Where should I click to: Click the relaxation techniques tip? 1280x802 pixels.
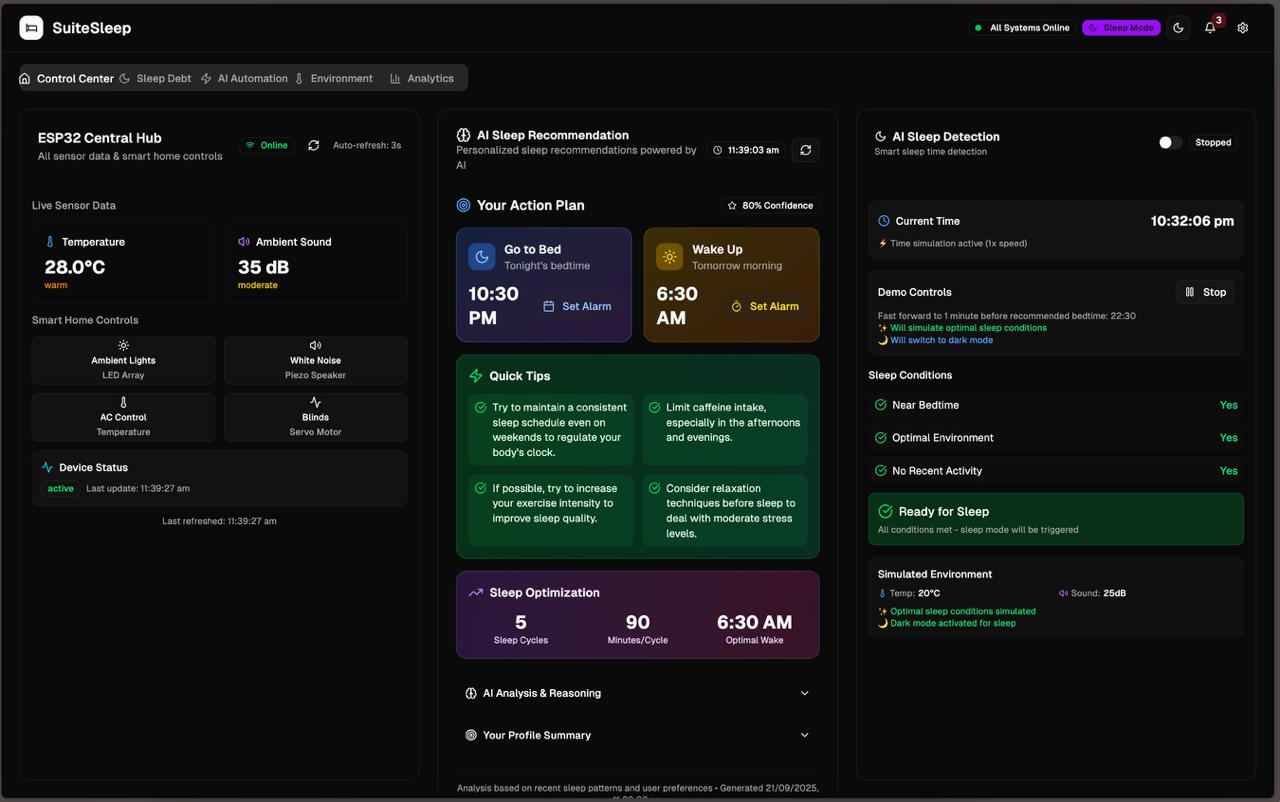click(725, 510)
